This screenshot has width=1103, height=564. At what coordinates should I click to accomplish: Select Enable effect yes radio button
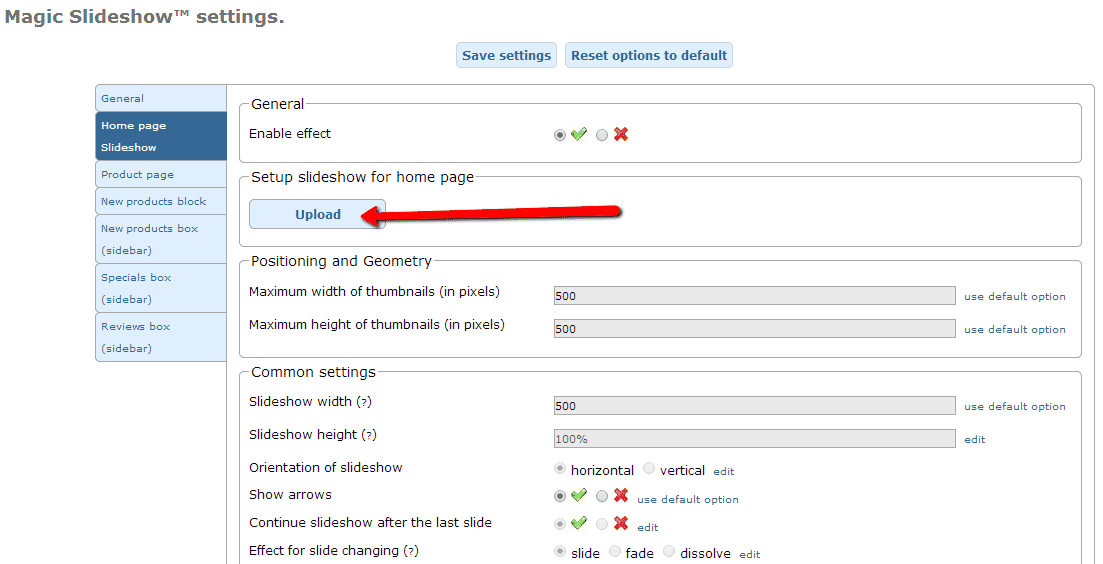(x=560, y=135)
